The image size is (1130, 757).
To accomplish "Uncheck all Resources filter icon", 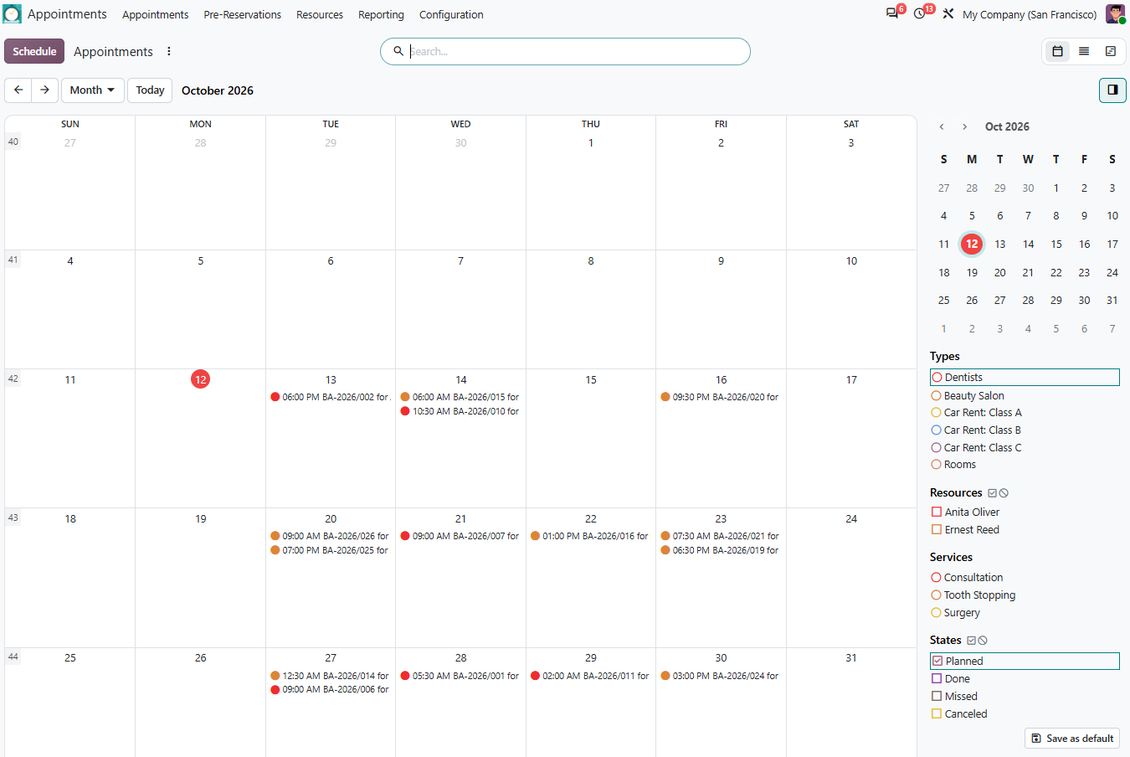I will click(1004, 493).
